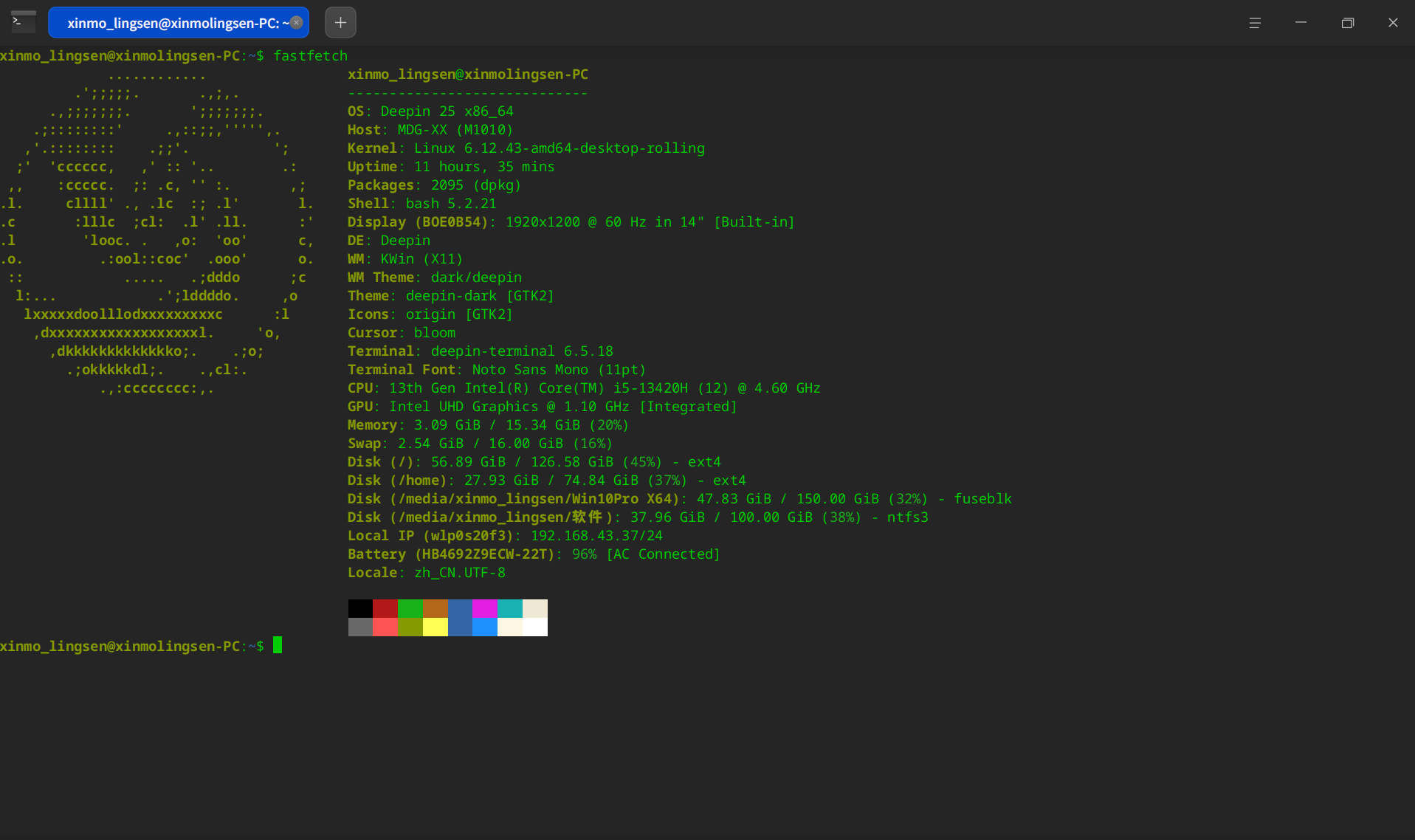Click the cyan color block in the palette

pyautogui.click(x=510, y=608)
